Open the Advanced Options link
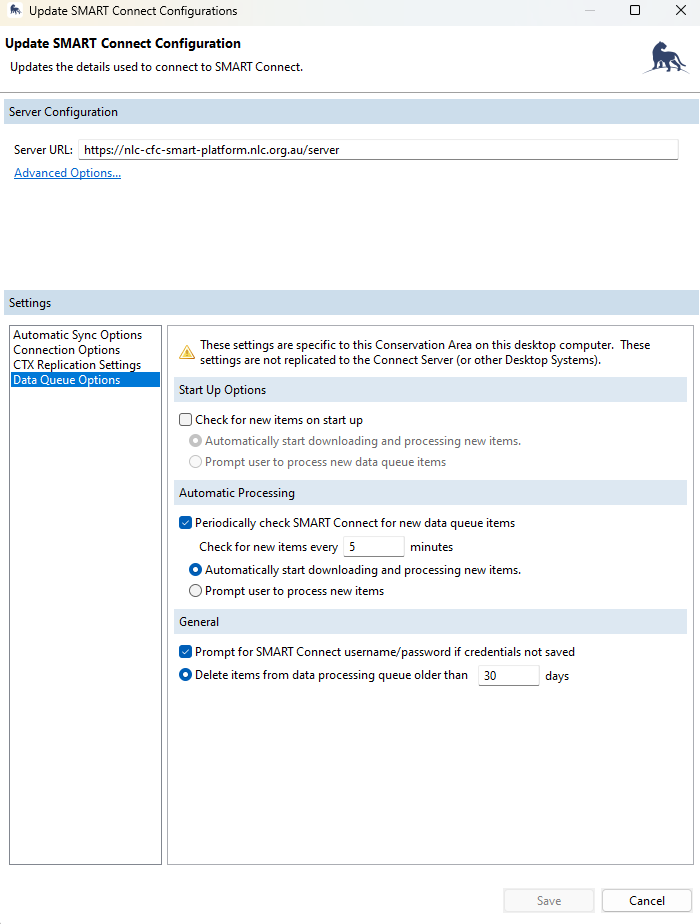 (x=67, y=173)
